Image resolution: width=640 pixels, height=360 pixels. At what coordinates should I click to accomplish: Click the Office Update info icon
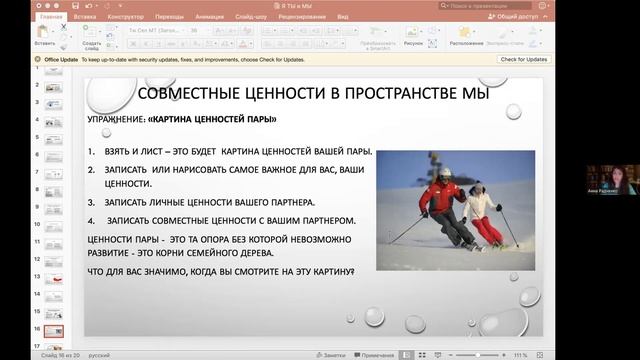tap(38, 59)
